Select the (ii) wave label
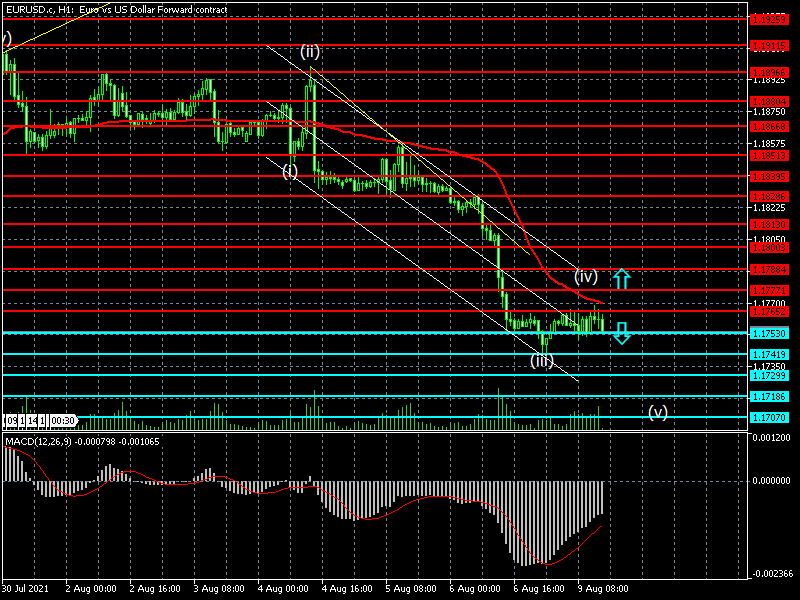Viewport: 800px width, 600px height. tap(310, 52)
